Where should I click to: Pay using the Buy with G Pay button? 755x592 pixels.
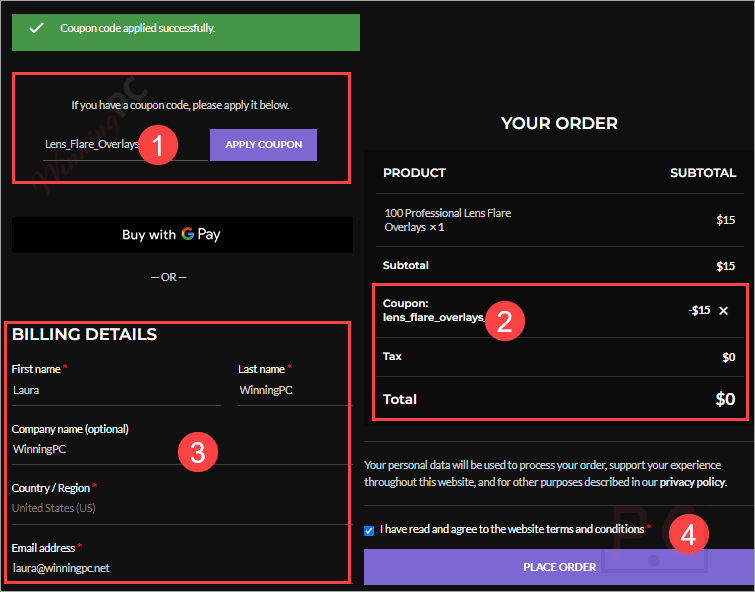pos(182,235)
